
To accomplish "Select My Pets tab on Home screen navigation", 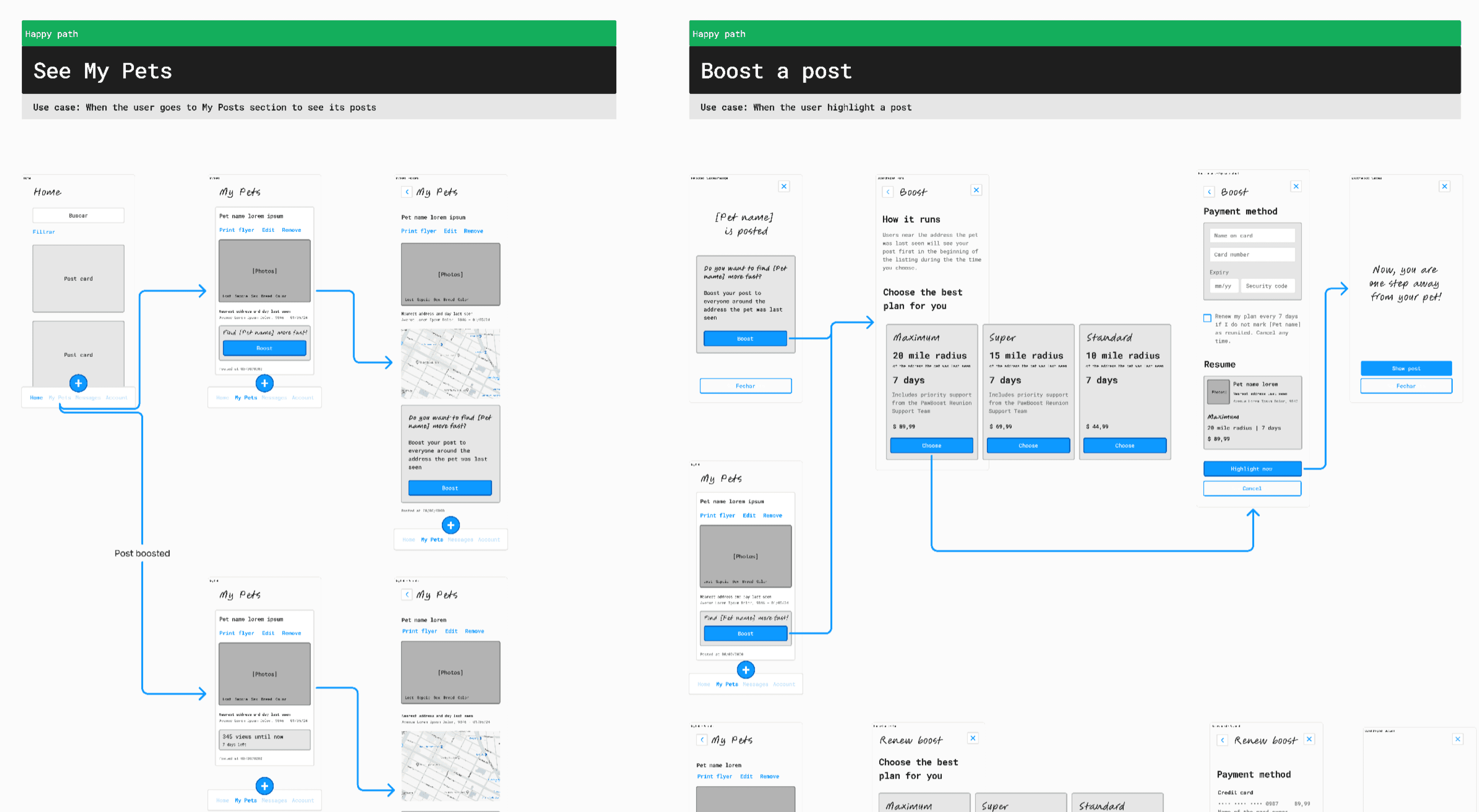I will pyautogui.click(x=60, y=397).
